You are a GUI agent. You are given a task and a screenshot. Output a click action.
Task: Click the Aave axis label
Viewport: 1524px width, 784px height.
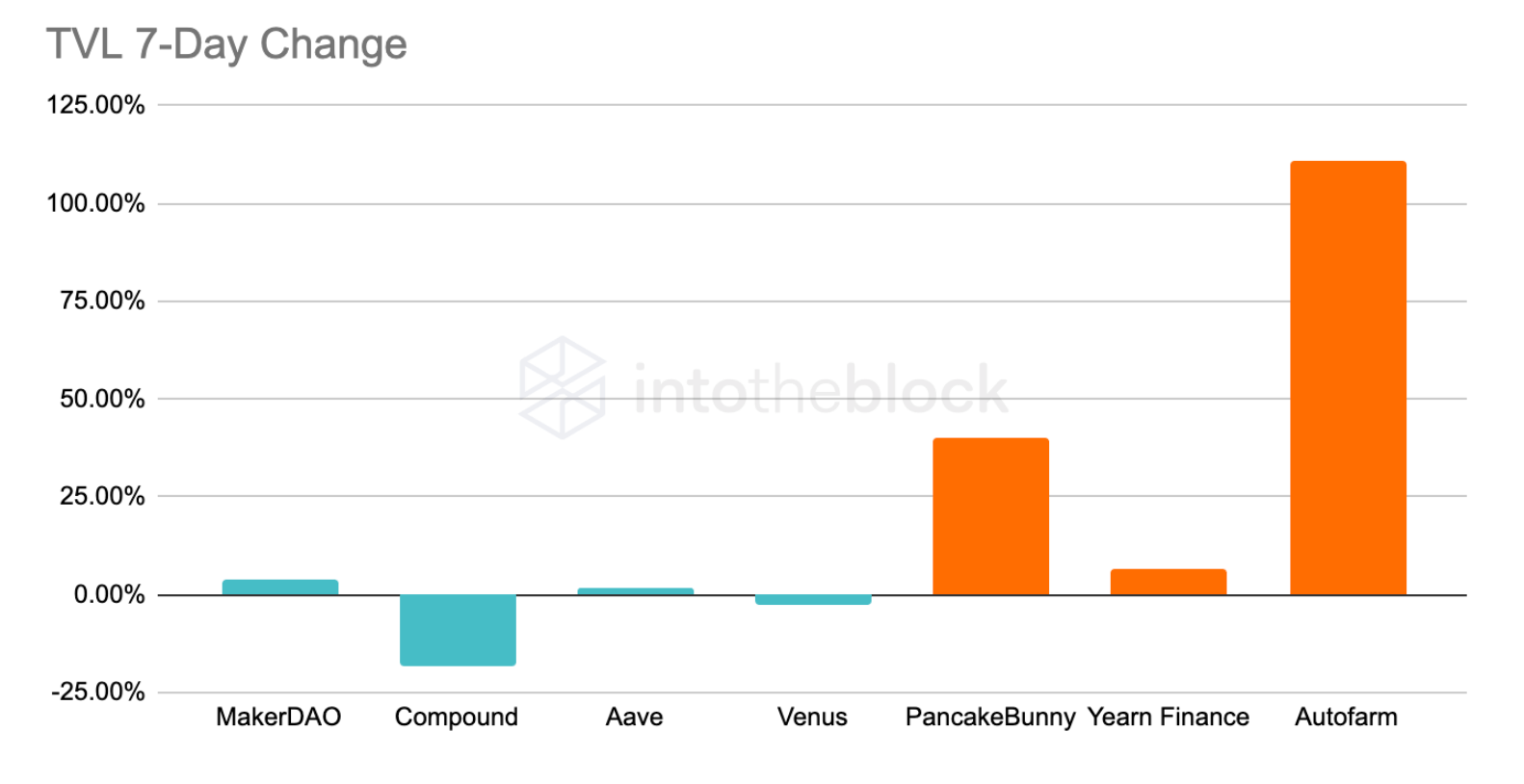635,717
